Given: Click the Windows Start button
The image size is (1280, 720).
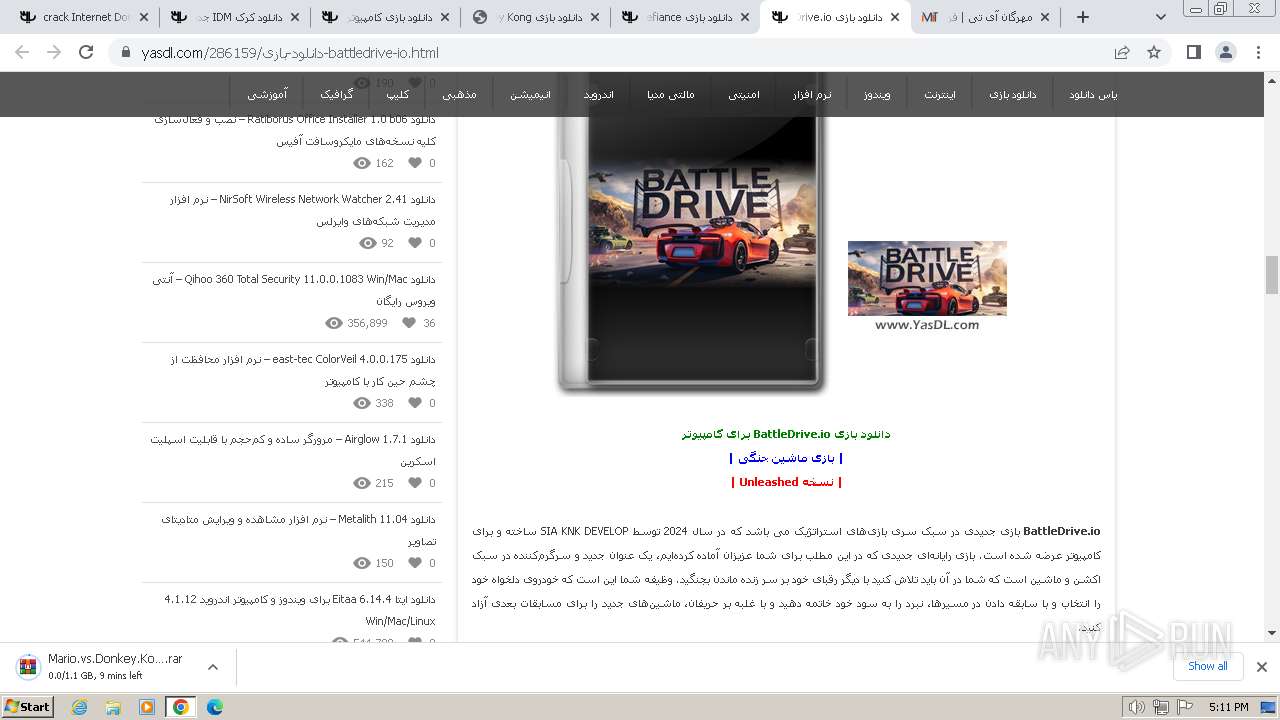Looking at the screenshot, I should 27,706.
